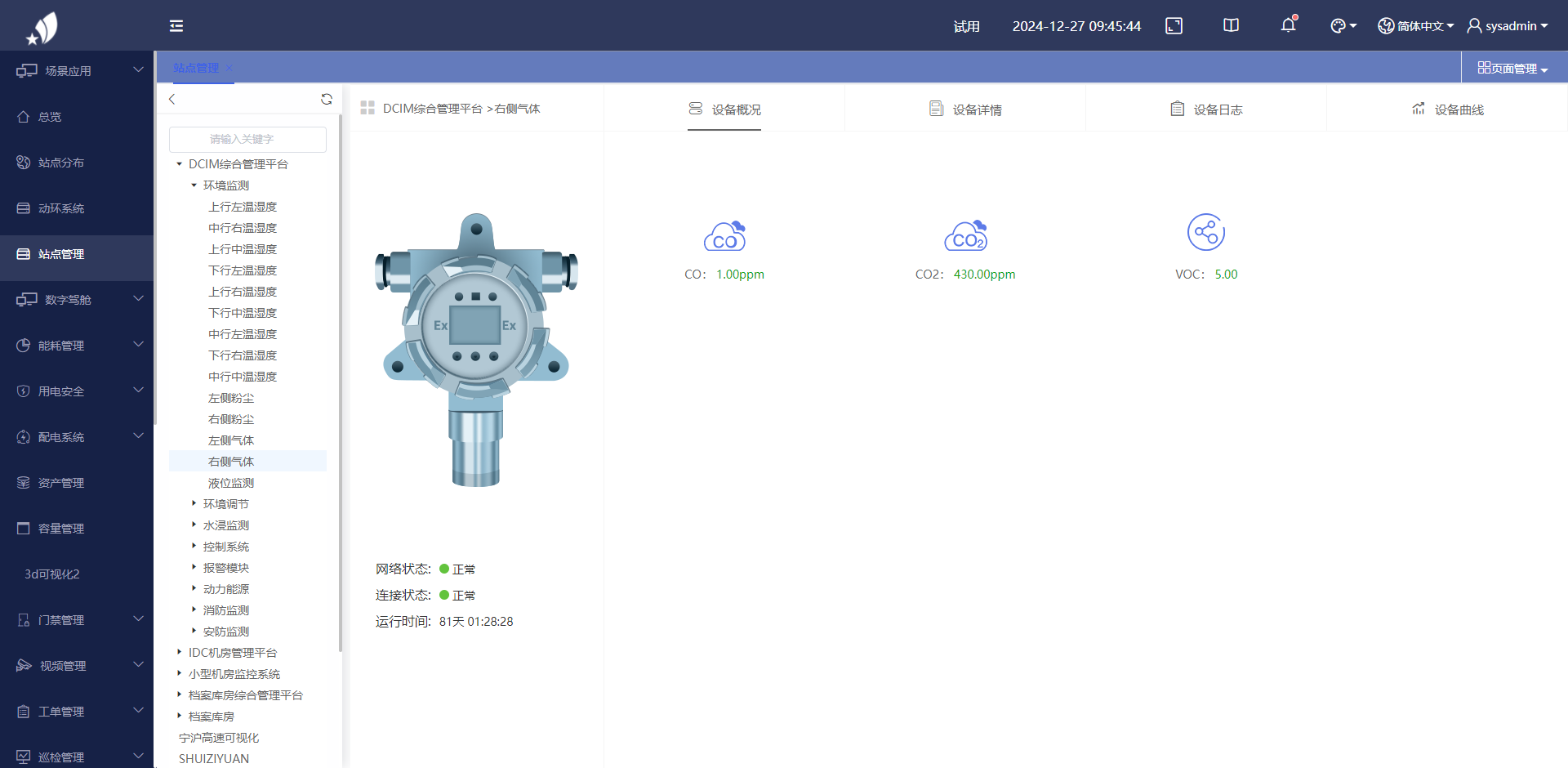Switch to the 设备曲线 tab

(x=1447, y=109)
